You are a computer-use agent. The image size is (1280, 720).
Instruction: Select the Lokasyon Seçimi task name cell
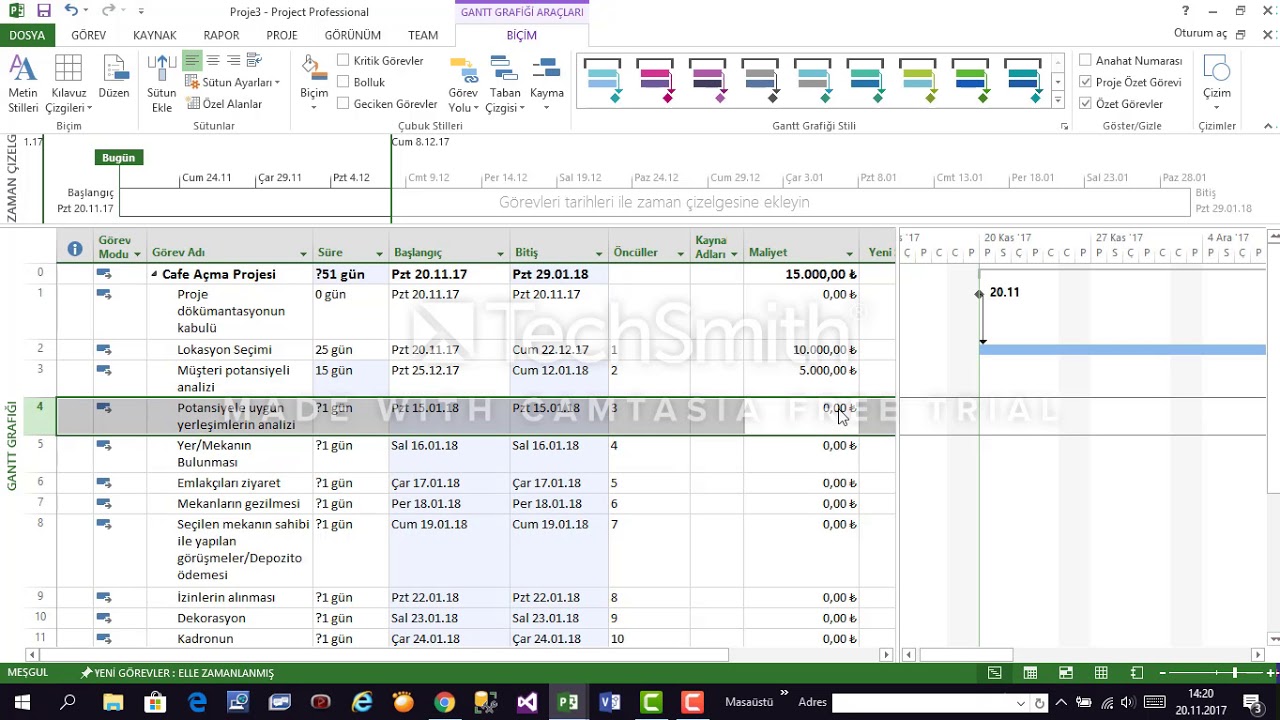tap(231, 350)
